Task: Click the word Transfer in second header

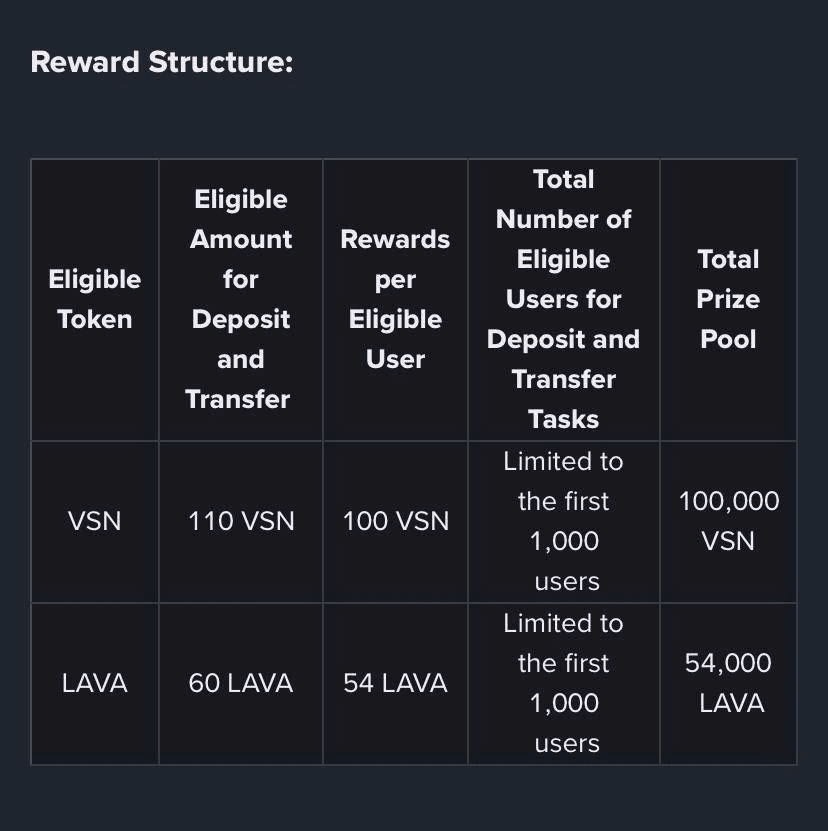Action: pyautogui.click(x=238, y=399)
